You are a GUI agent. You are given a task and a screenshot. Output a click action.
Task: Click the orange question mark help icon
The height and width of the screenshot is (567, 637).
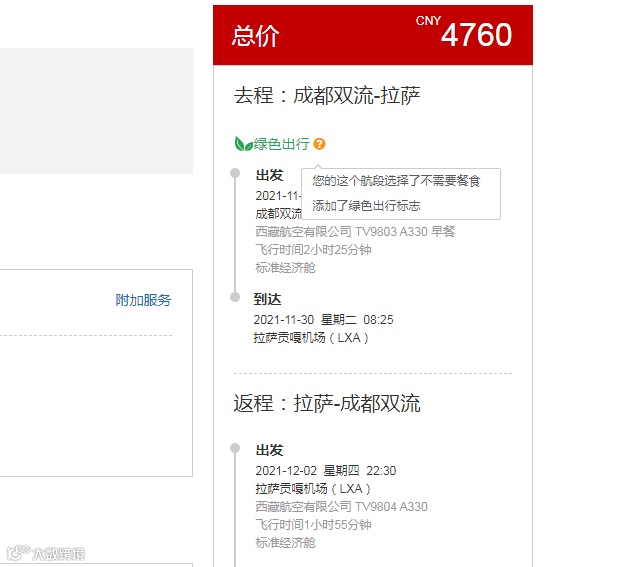click(x=319, y=144)
